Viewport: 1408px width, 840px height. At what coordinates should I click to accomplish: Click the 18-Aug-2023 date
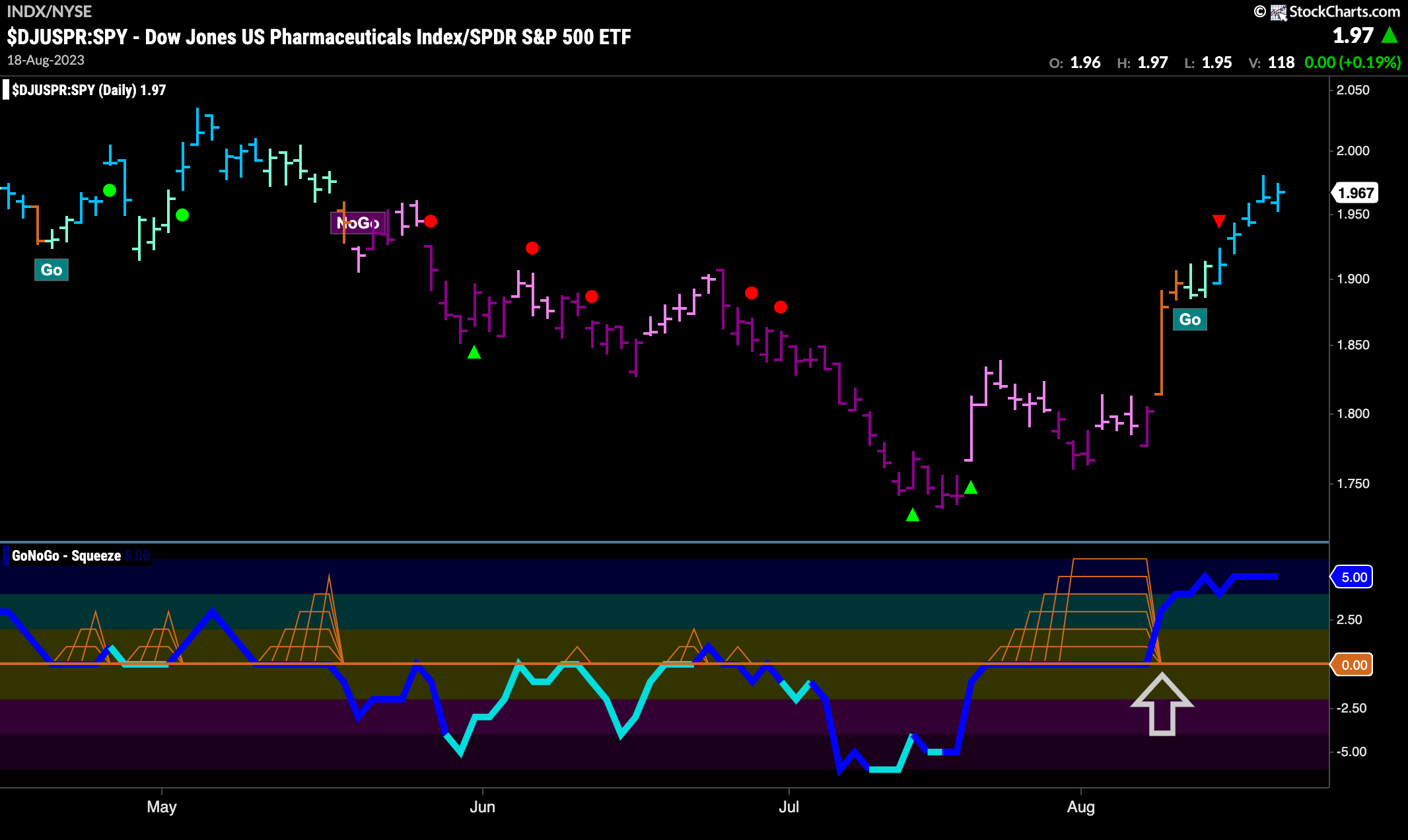pyautogui.click(x=46, y=60)
